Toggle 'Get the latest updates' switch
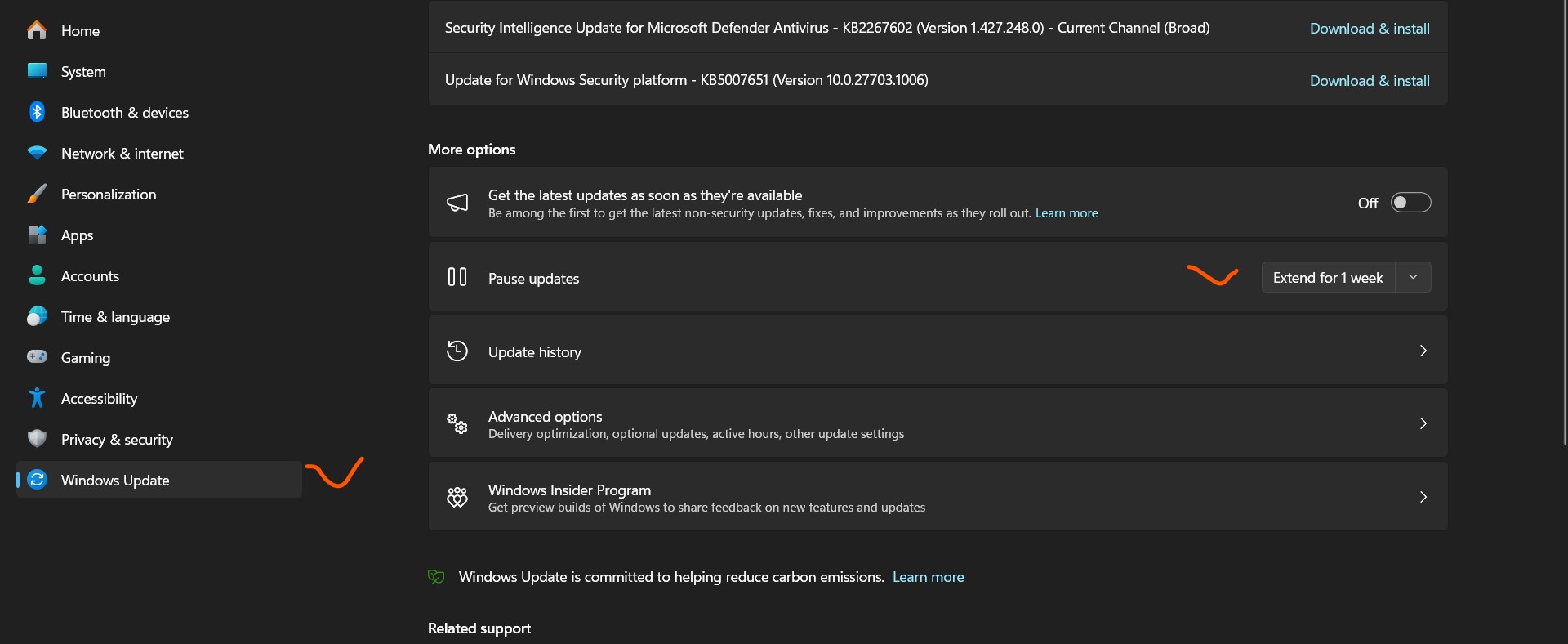The image size is (1568, 644). coord(1411,203)
